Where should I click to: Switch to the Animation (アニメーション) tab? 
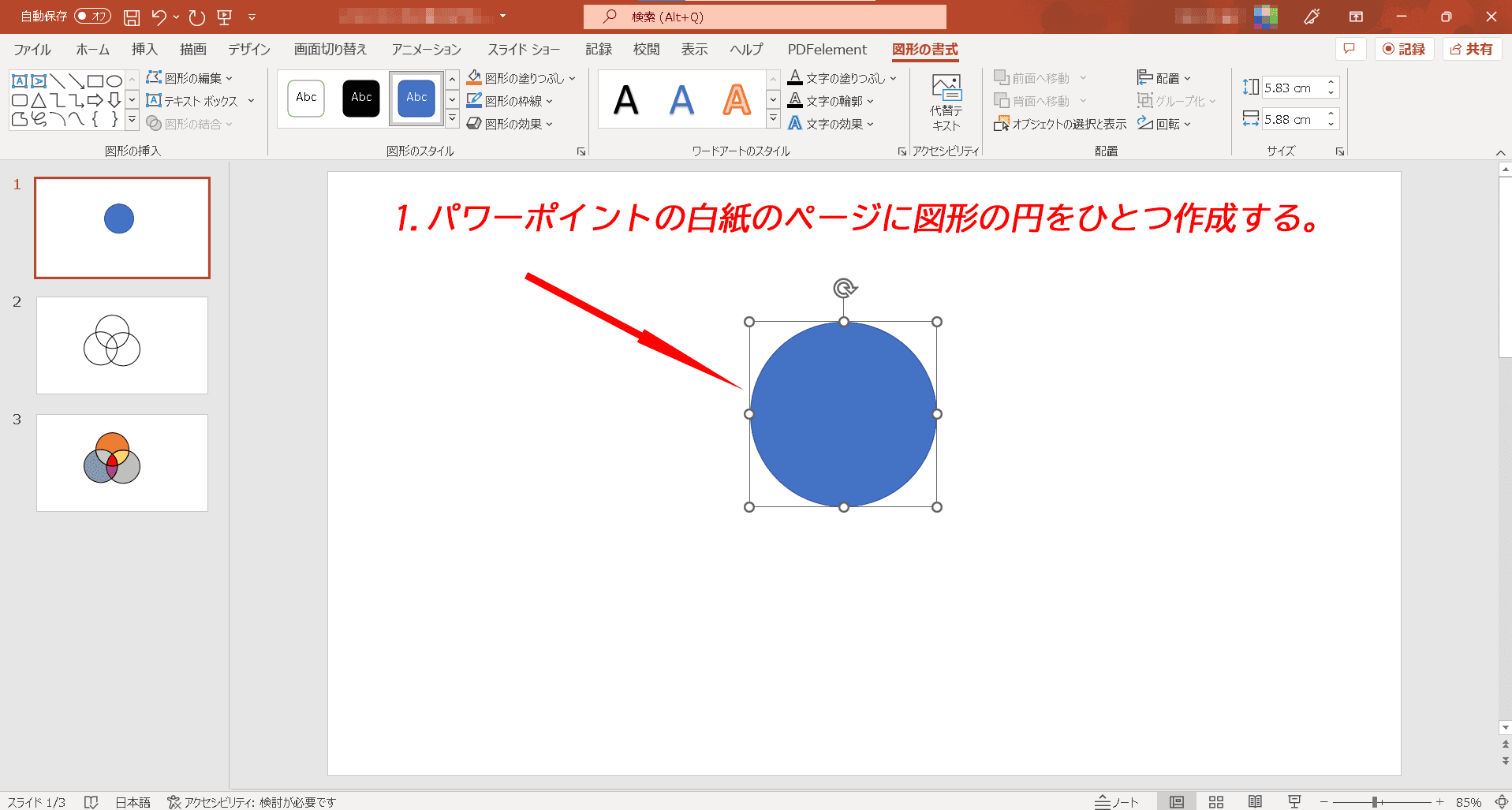point(426,50)
